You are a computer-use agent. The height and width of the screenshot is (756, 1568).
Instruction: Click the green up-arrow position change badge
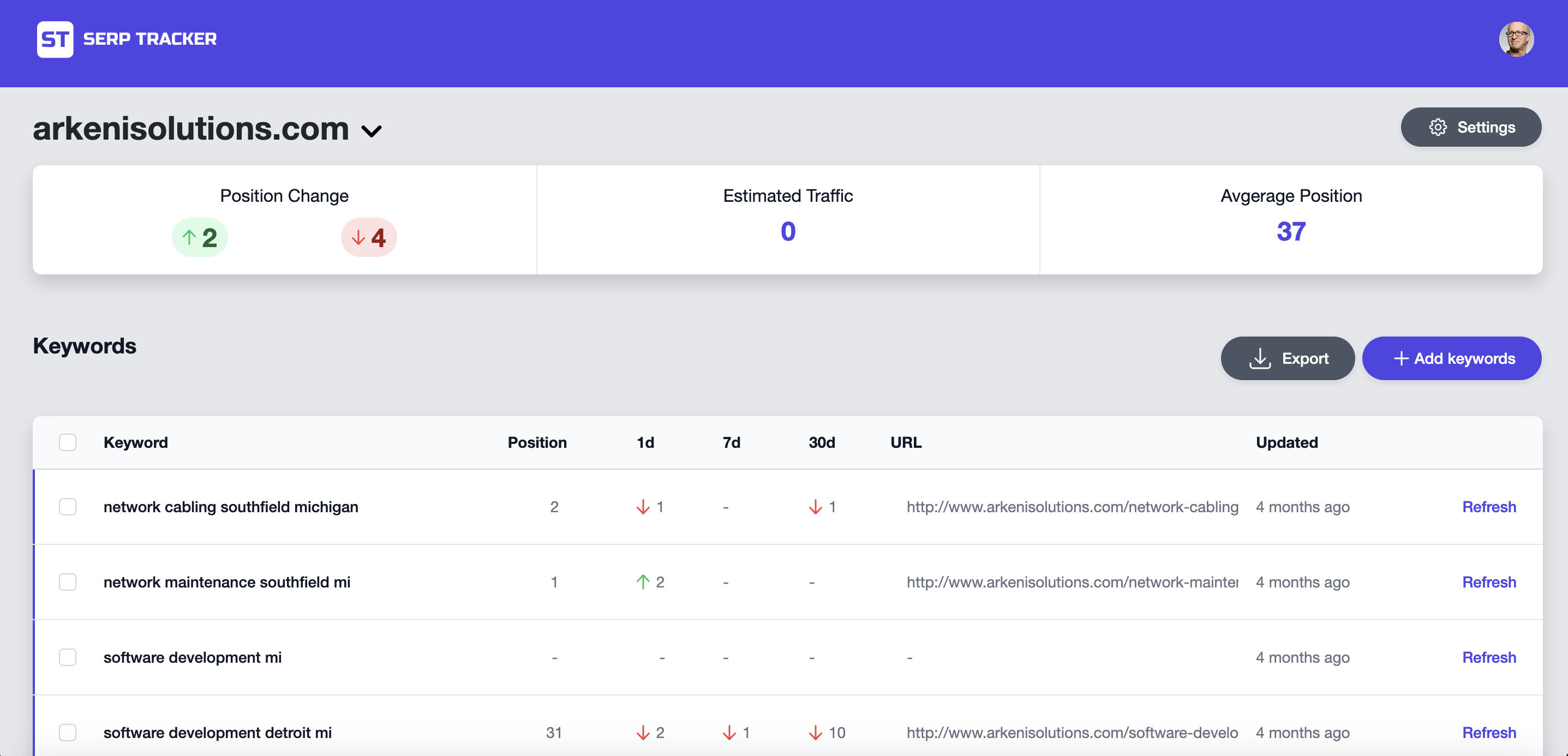pos(200,237)
